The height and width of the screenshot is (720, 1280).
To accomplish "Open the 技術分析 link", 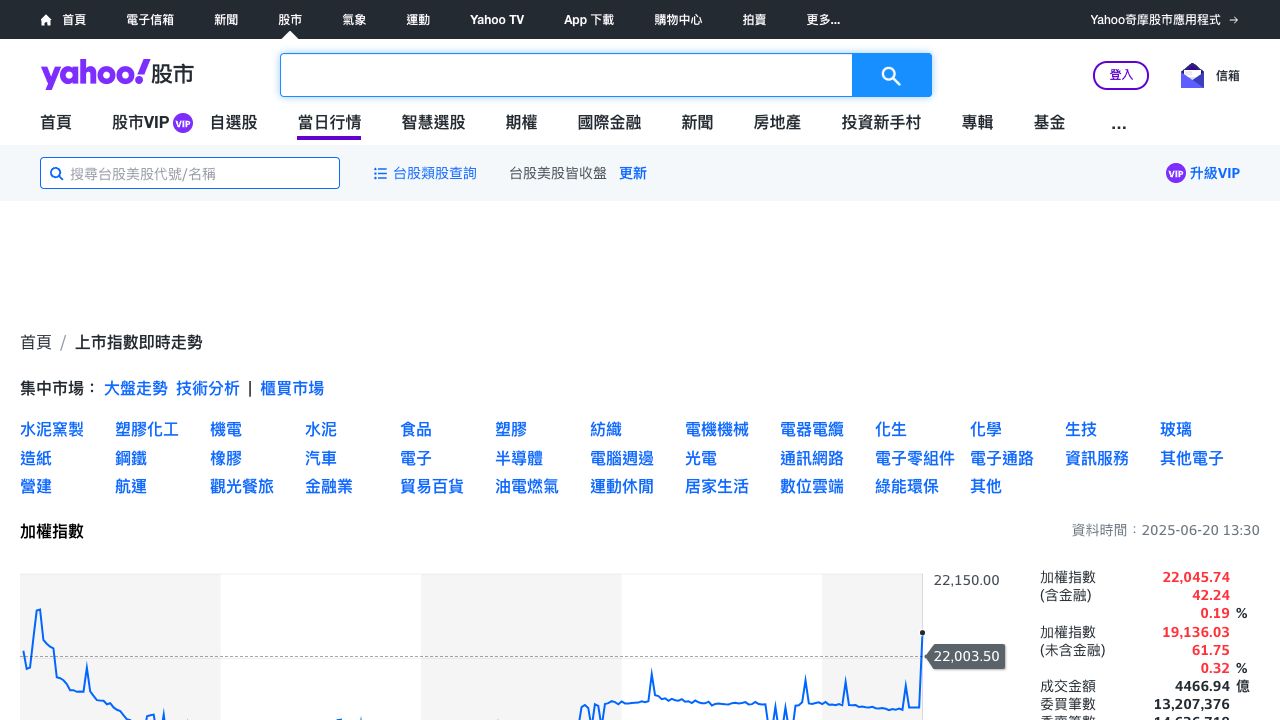I will point(208,388).
